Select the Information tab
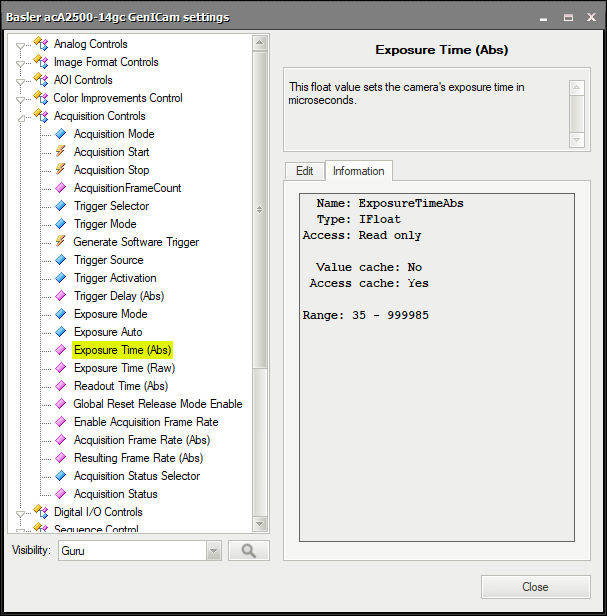 358,171
